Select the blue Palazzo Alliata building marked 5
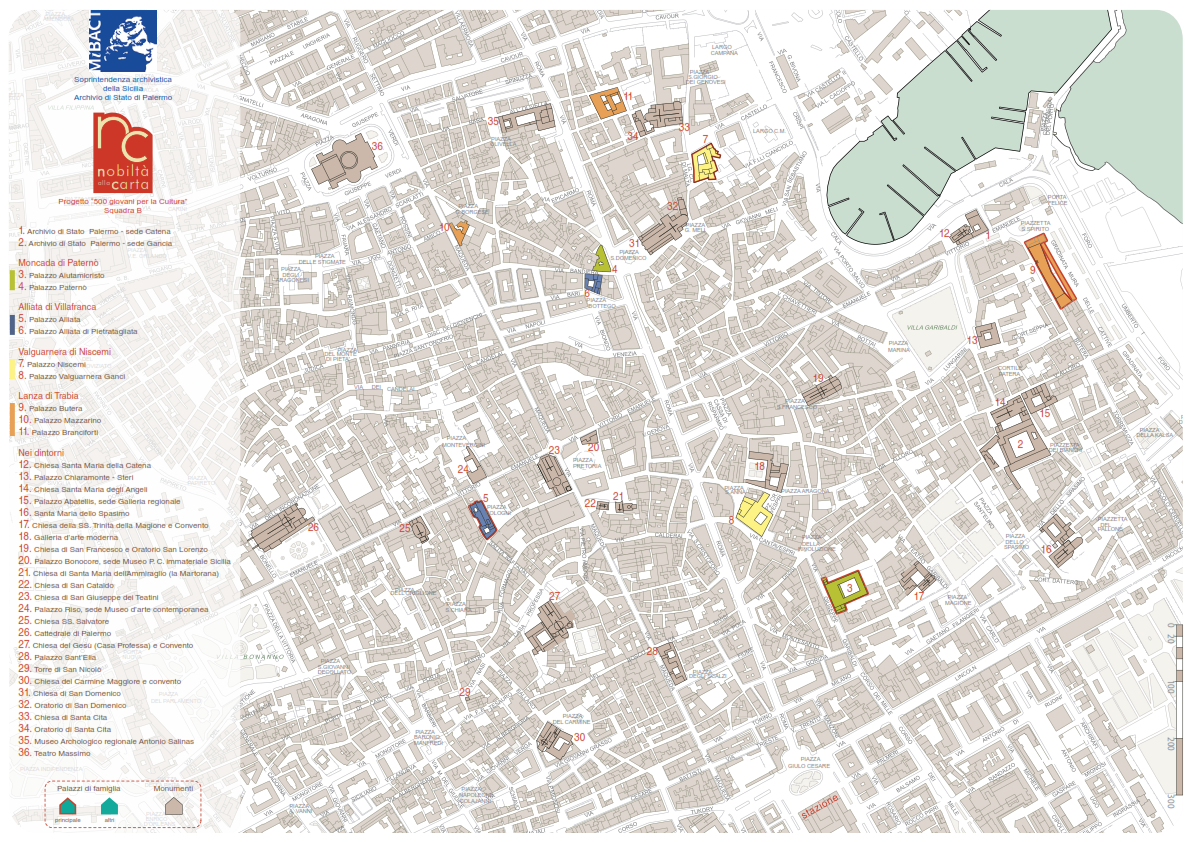1191x842 pixels. [x=482, y=520]
